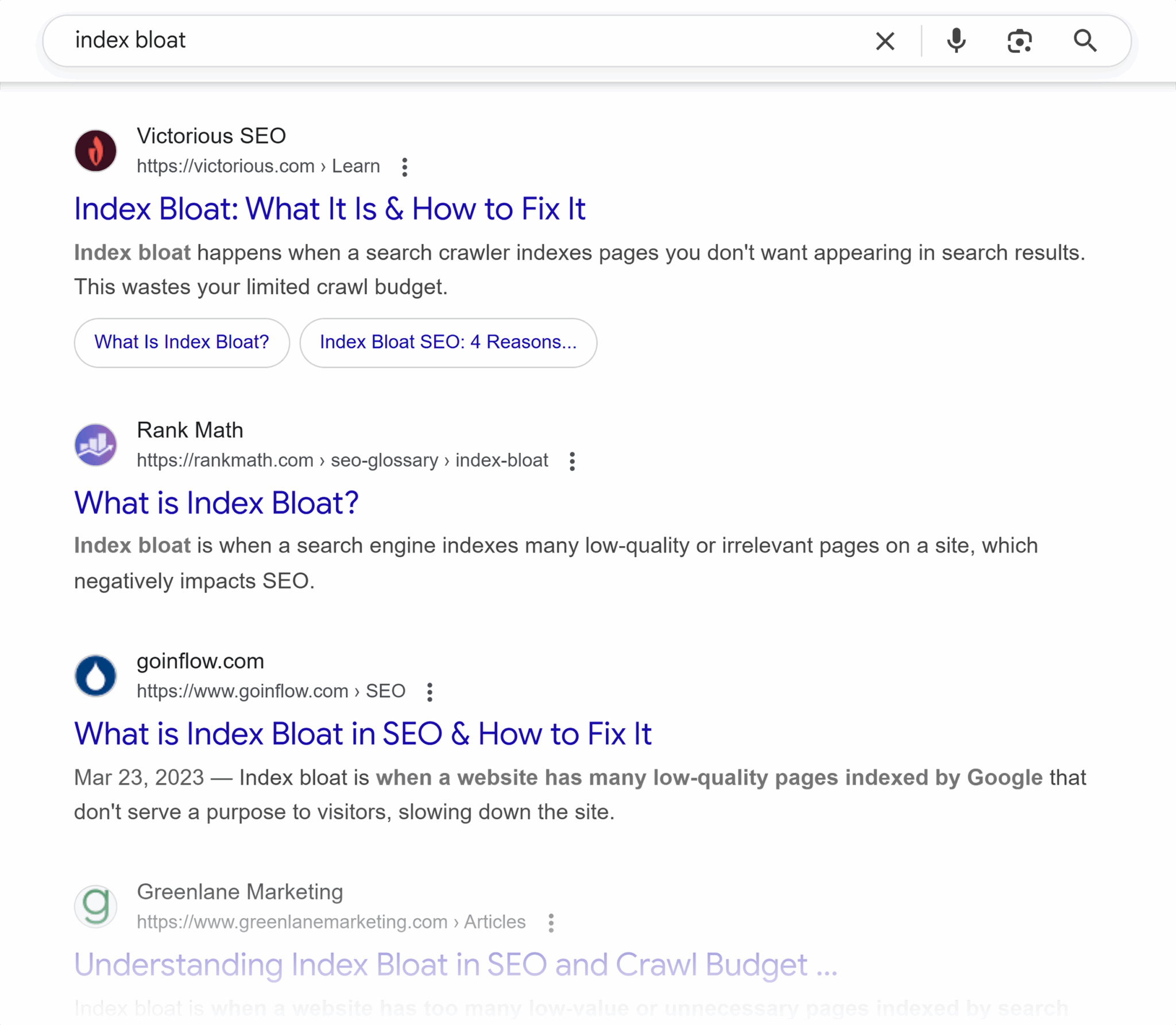
Task: Click the 'index bloat' search input field
Action: (x=459, y=41)
